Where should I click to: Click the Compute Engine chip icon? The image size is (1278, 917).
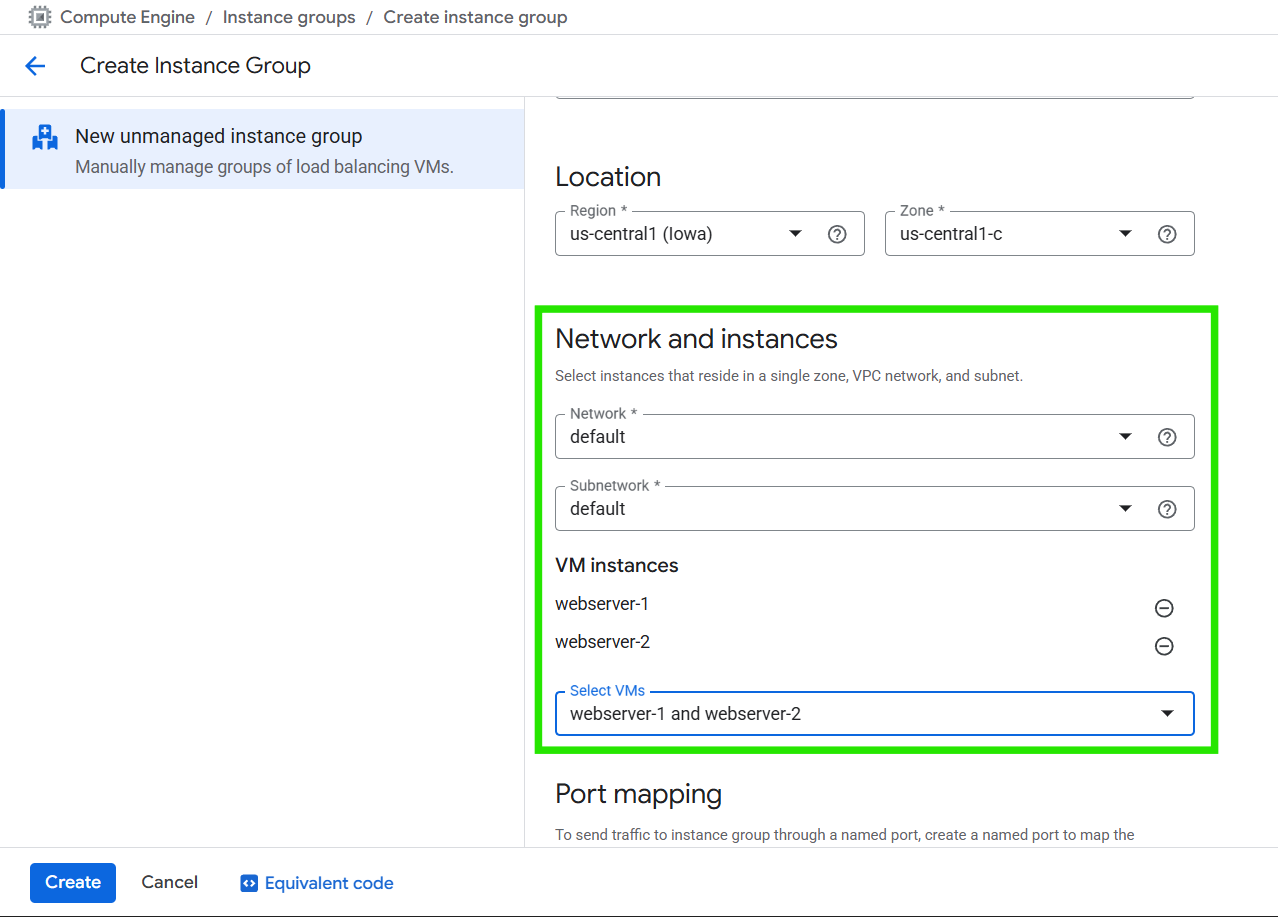point(40,17)
